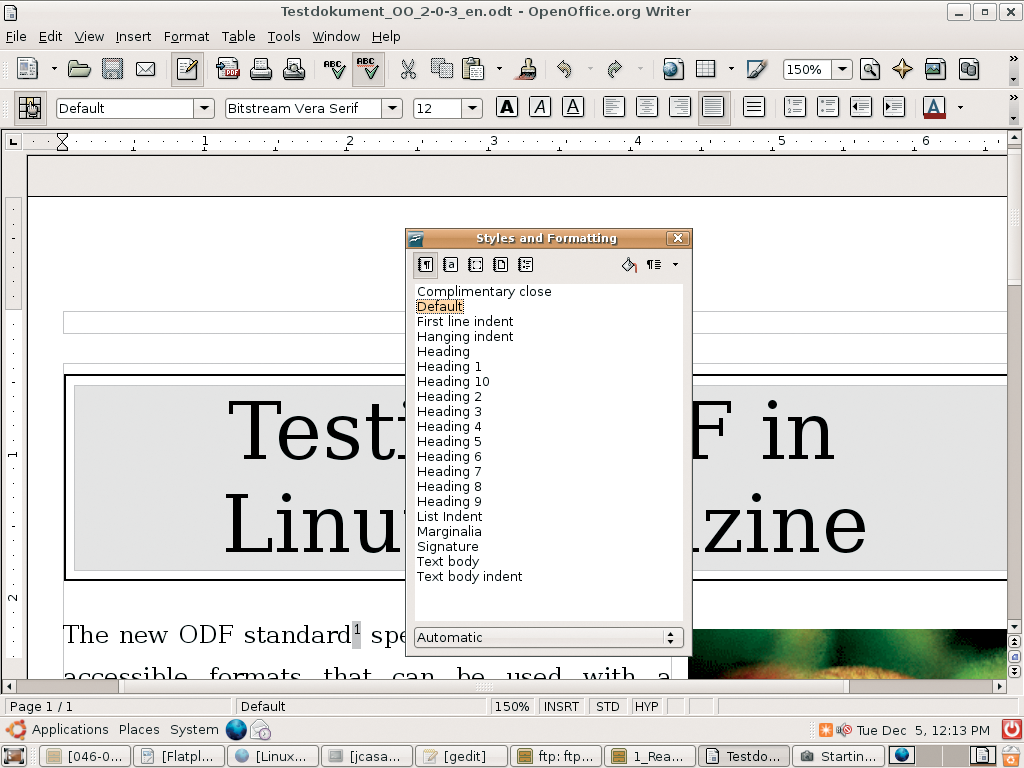Click the Bitstream Vera Serif font field

pos(304,108)
